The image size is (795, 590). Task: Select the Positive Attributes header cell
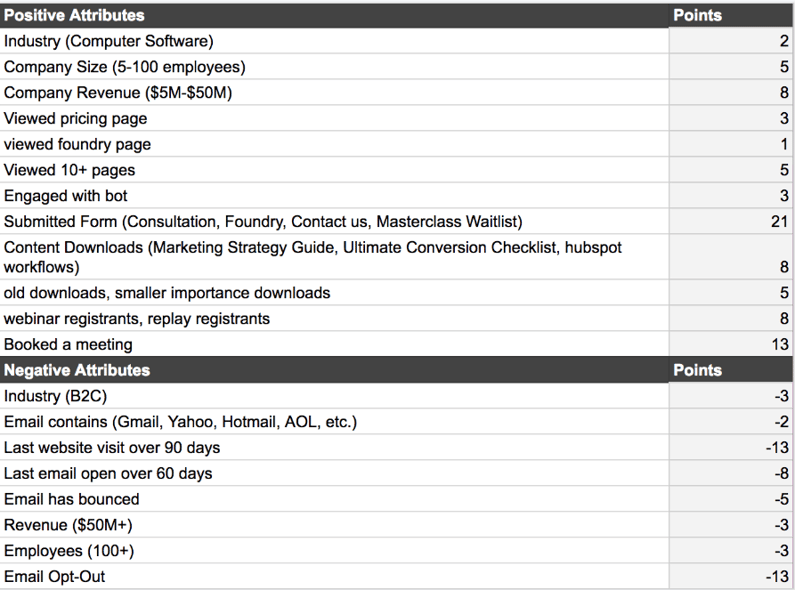coord(334,15)
